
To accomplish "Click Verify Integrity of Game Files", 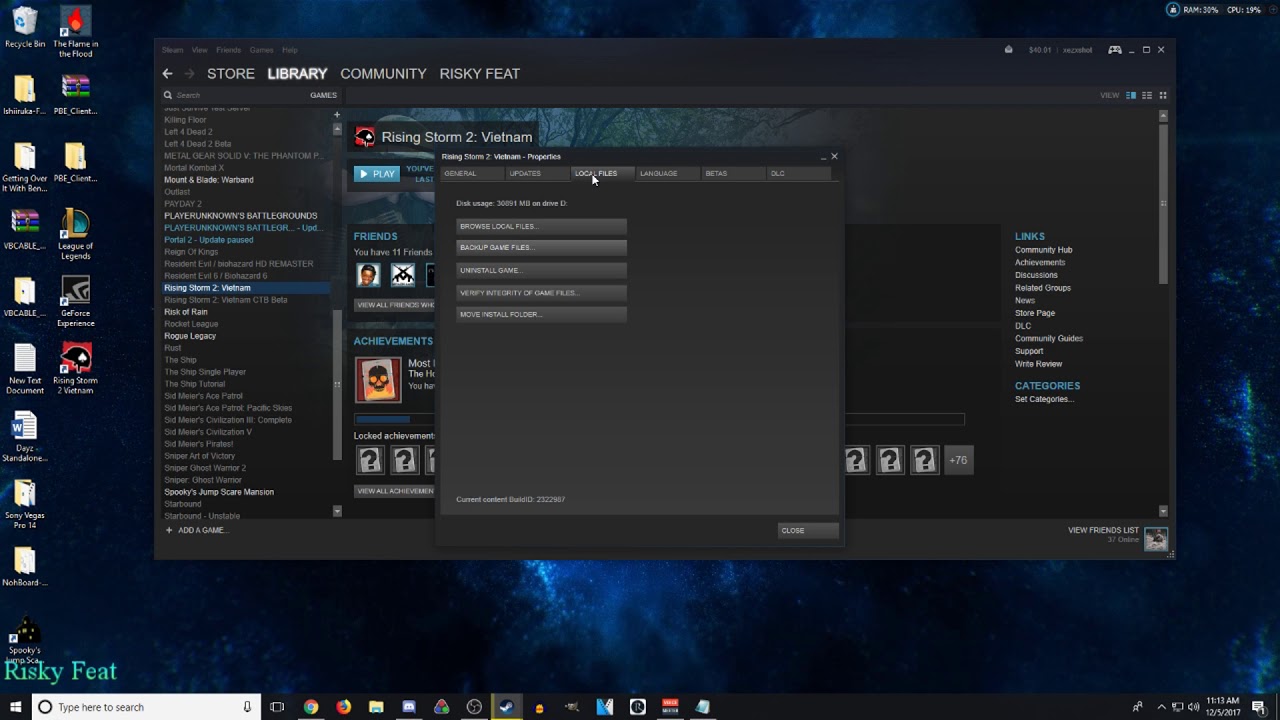I will 541,293.
